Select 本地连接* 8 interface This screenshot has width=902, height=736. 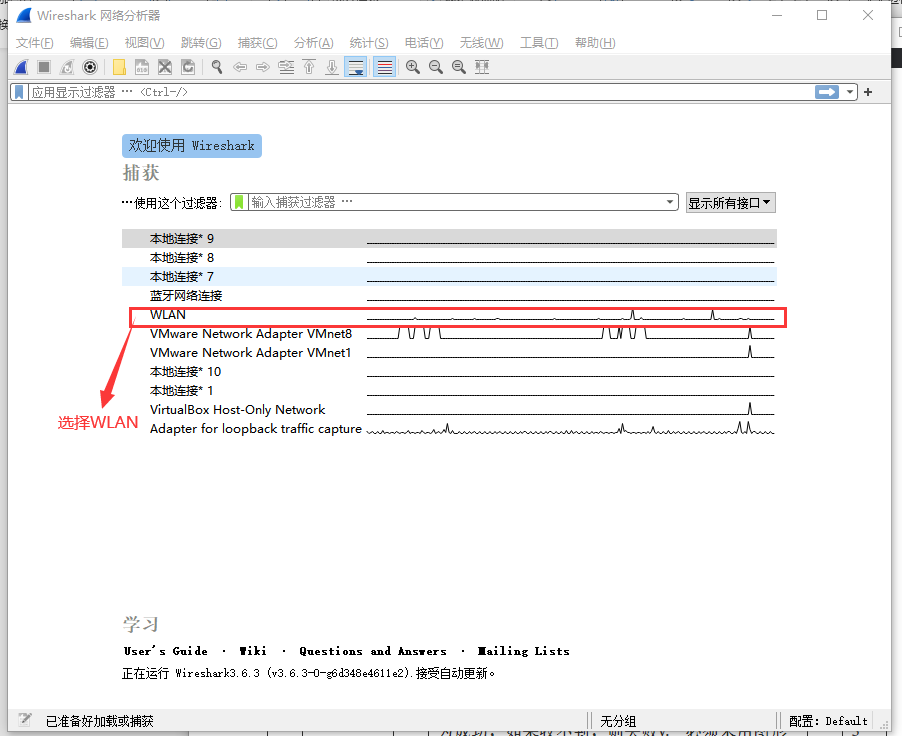coord(449,258)
